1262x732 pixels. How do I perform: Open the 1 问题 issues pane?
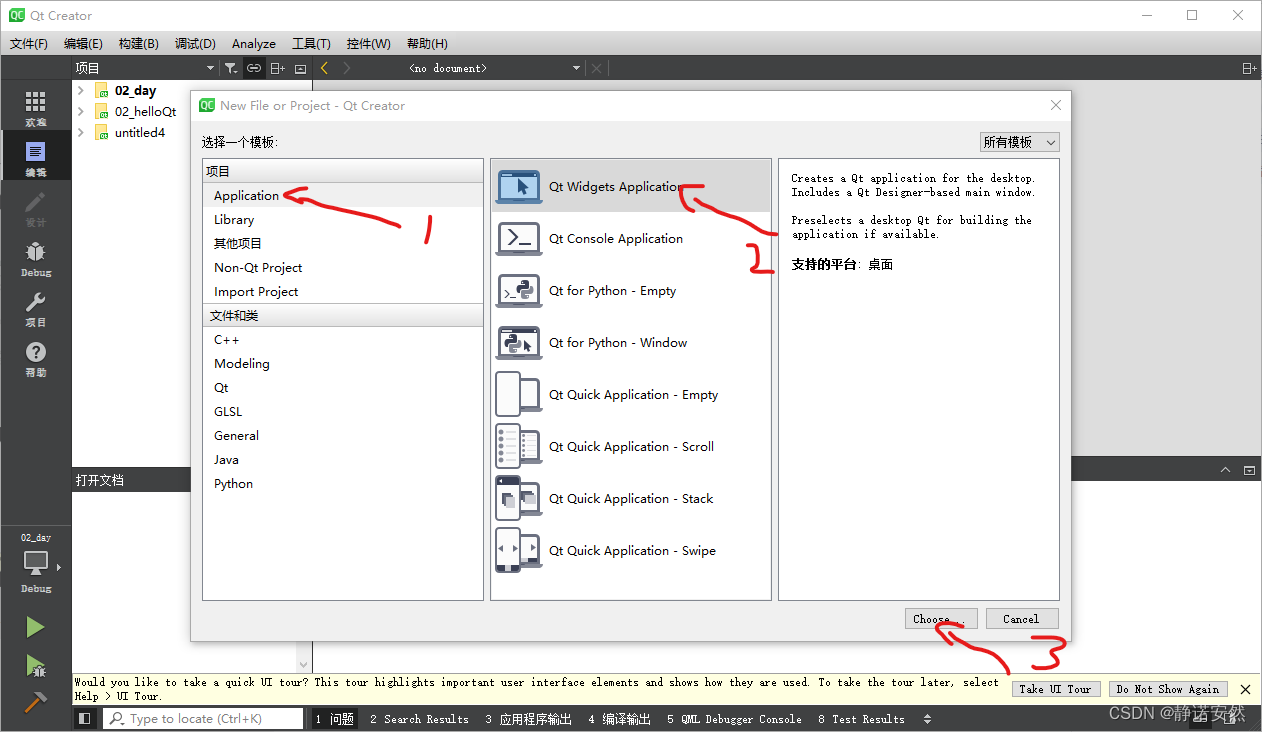pos(334,719)
